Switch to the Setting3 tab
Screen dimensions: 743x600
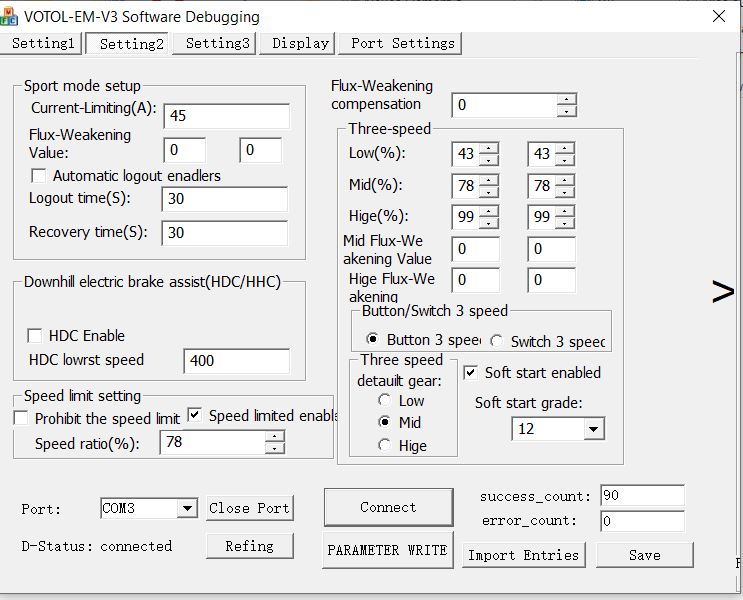[216, 43]
